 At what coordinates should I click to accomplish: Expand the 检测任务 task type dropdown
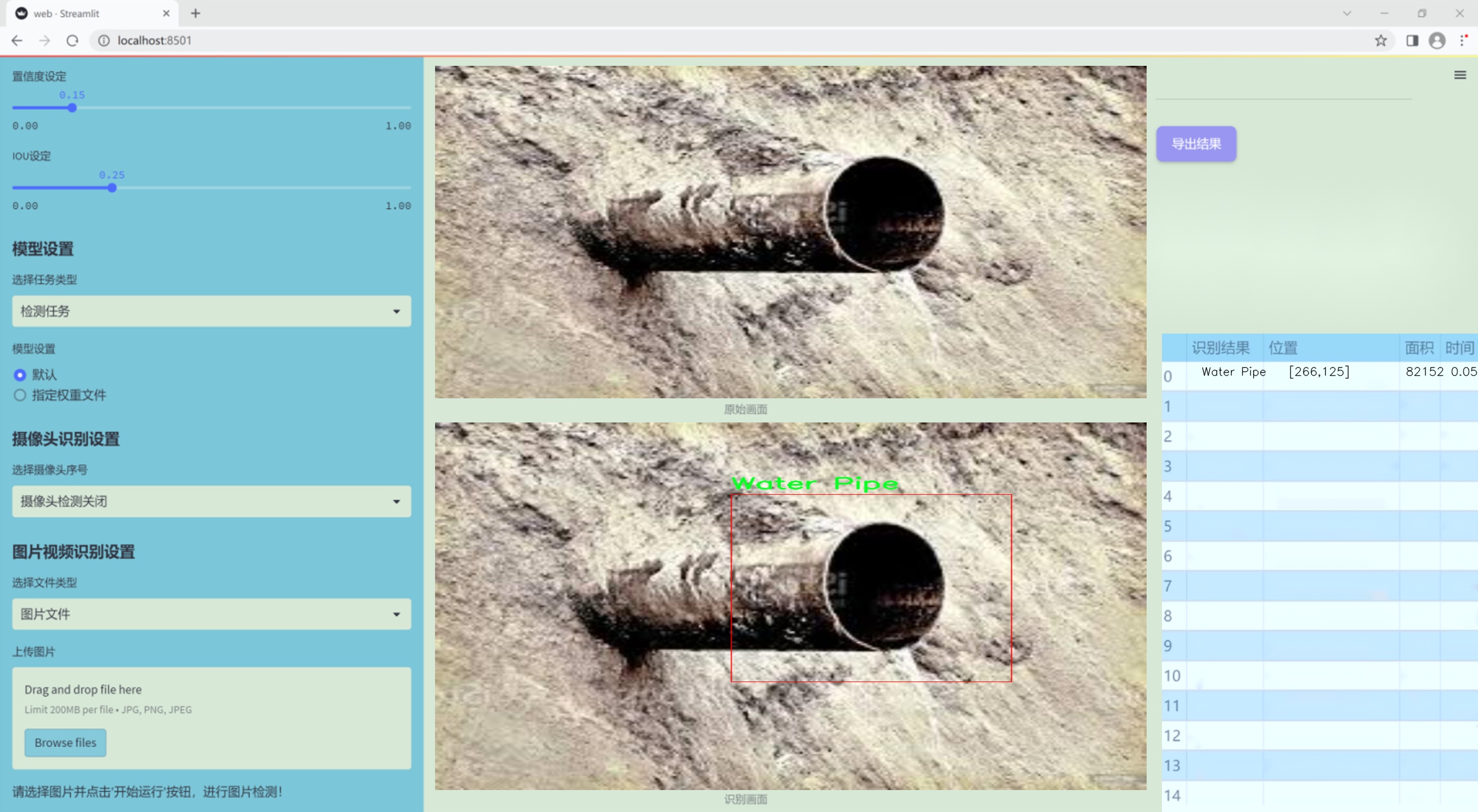coord(211,311)
